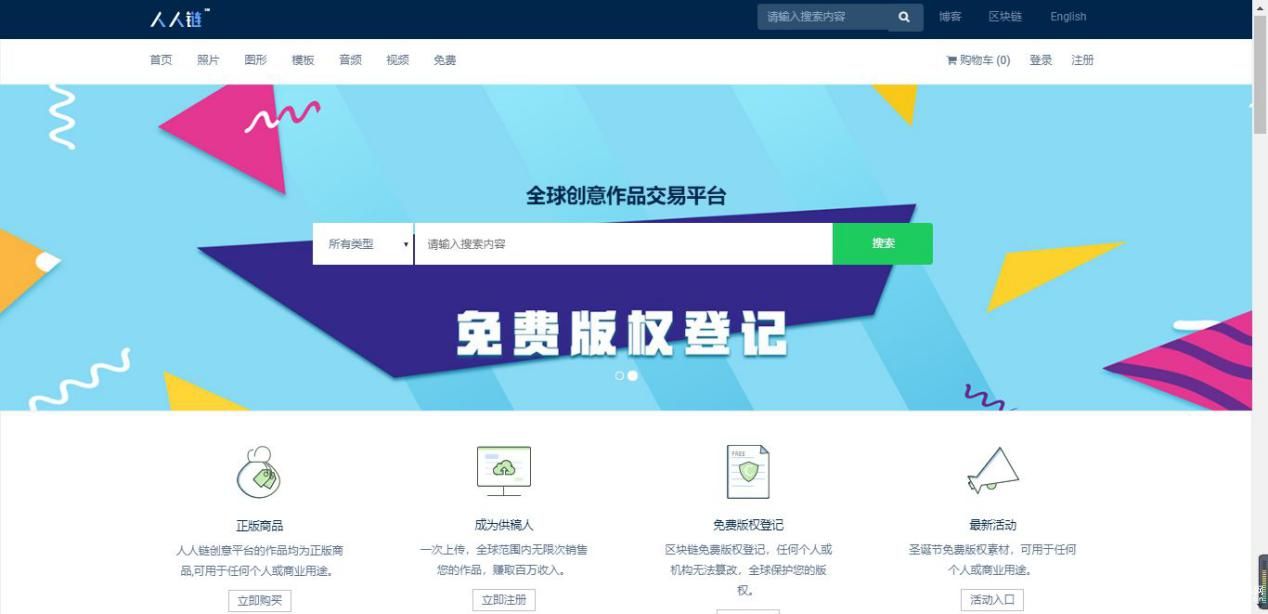Viewport: 1268px width, 614px height.
Task: Open the 模板 section
Action: 302,60
